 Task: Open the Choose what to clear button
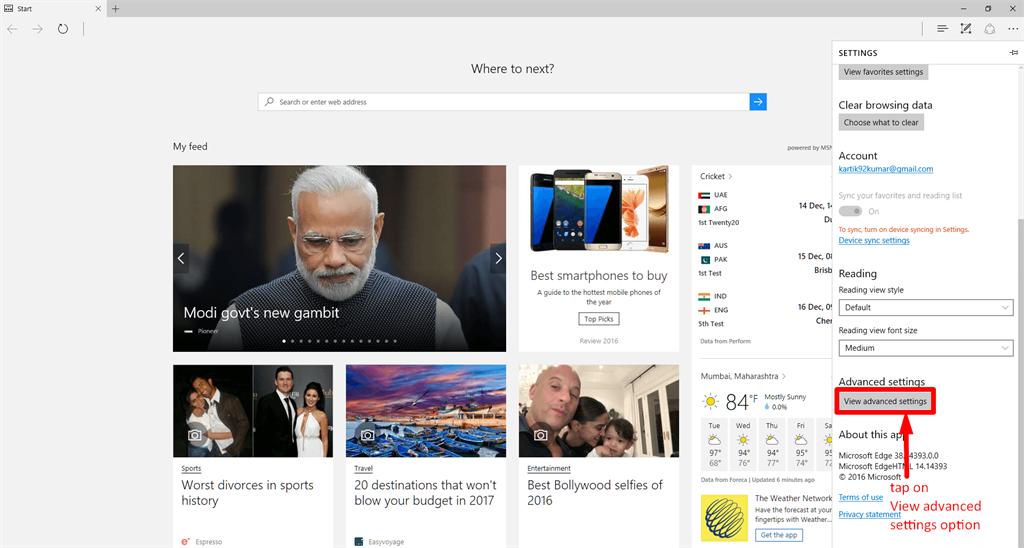click(x=881, y=122)
